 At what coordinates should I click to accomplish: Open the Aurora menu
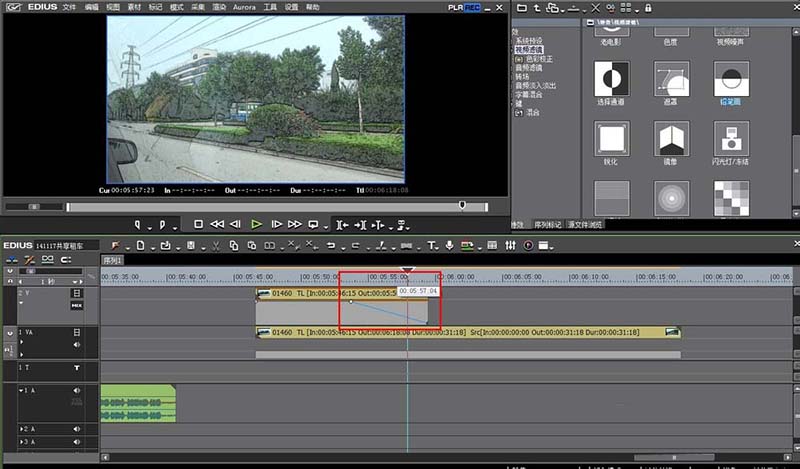click(x=244, y=7)
